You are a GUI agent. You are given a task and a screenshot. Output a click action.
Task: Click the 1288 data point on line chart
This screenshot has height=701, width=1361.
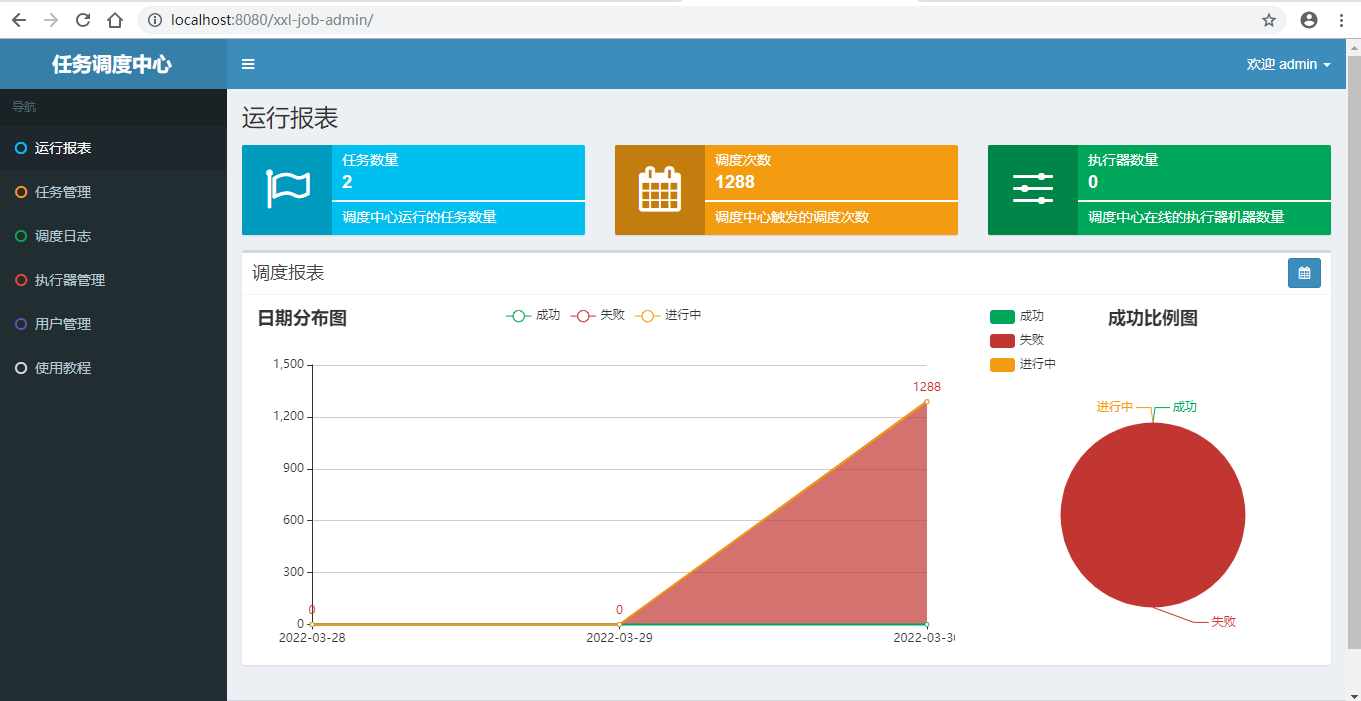927,401
